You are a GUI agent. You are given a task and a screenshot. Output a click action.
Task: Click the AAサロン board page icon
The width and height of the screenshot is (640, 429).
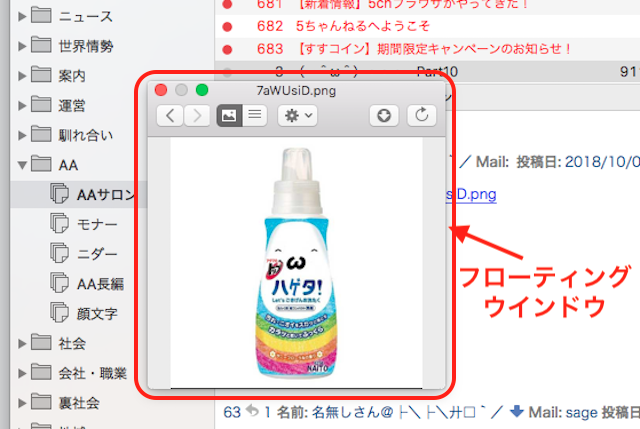point(60,193)
